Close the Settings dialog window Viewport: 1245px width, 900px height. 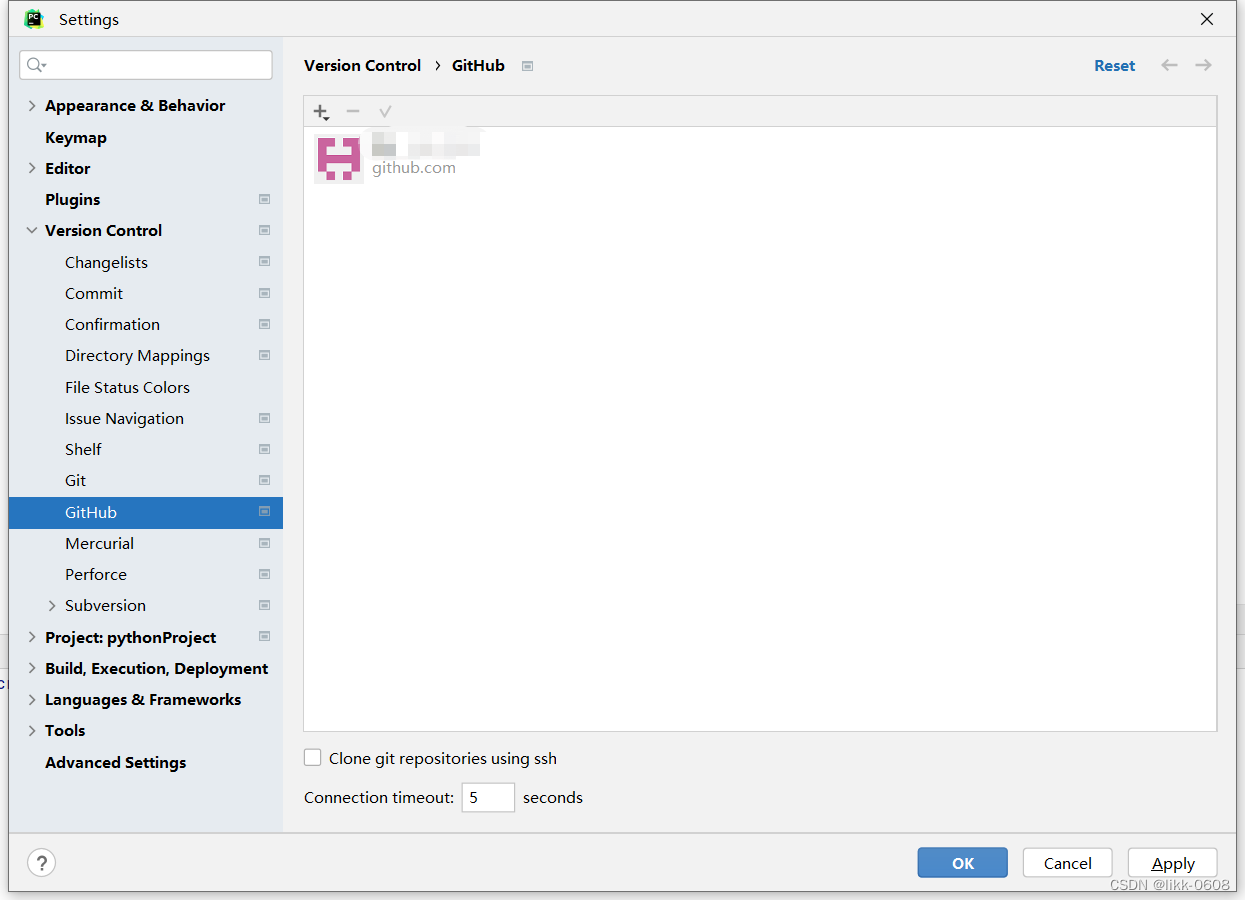pos(1207,19)
